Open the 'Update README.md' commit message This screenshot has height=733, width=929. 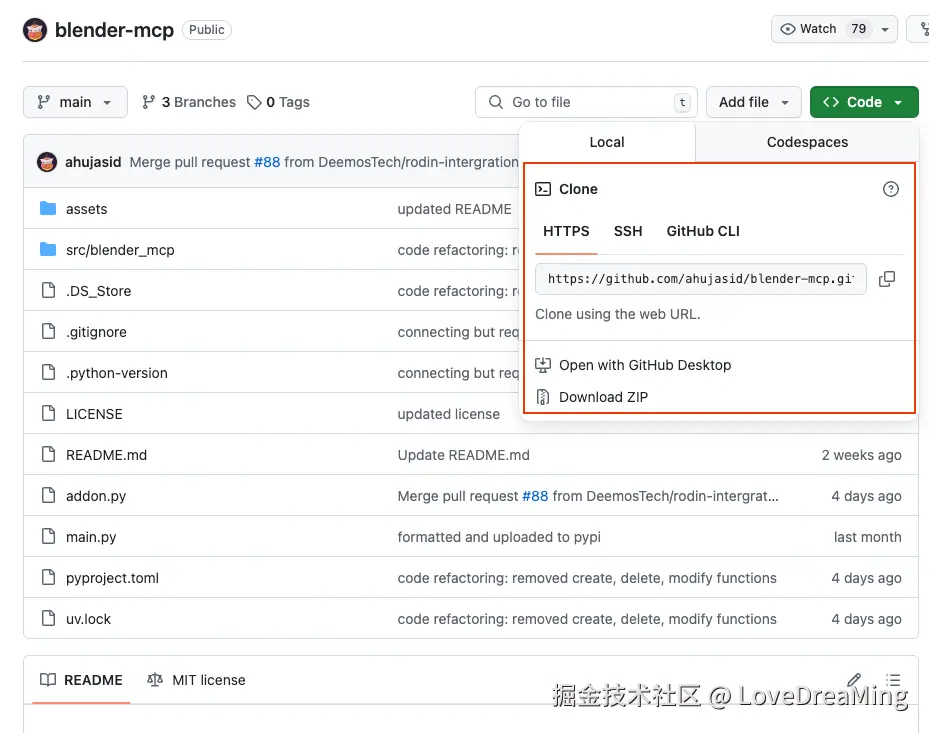[463, 454]
